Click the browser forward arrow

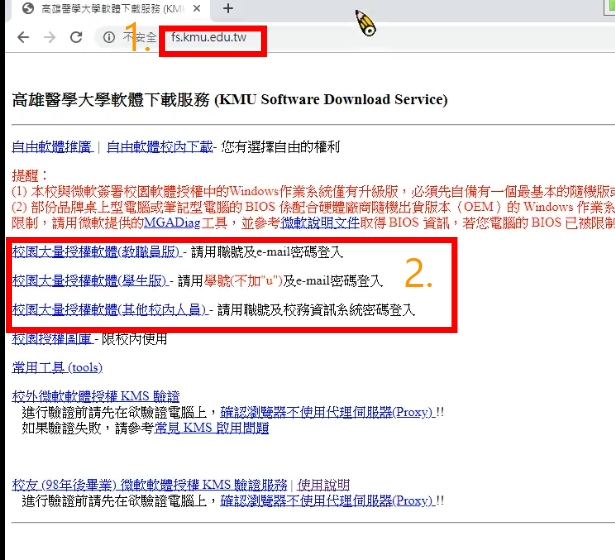50,37
